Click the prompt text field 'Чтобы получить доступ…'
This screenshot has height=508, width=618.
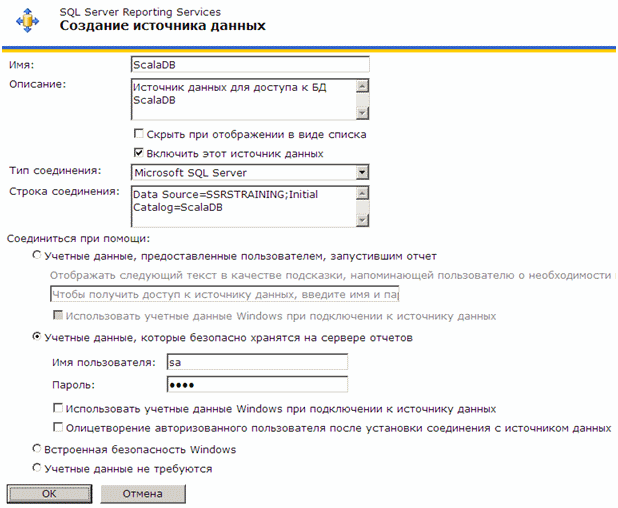225,294
